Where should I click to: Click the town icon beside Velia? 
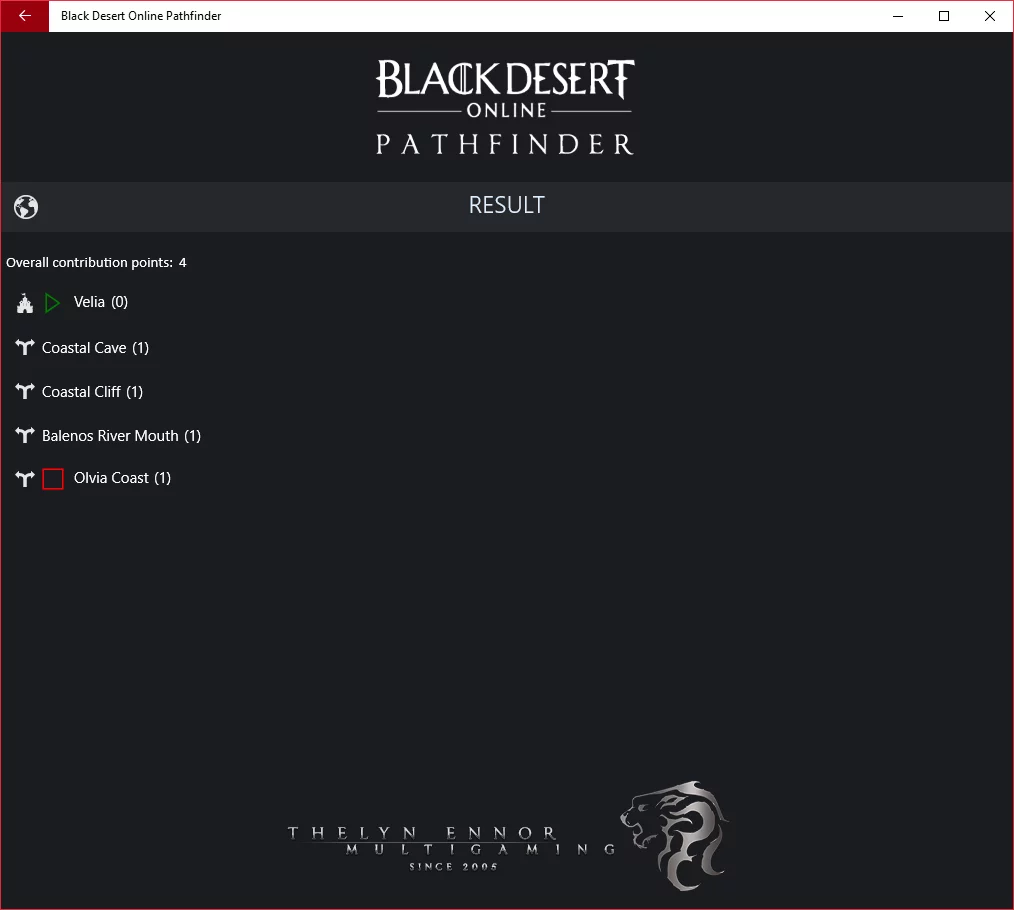click(x=25, y=303)
